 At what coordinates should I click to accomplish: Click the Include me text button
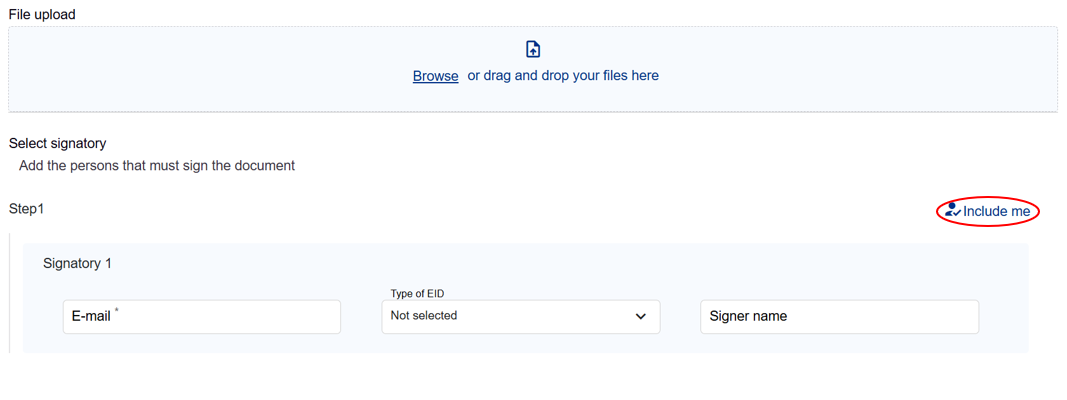pyautogui.click(x=996, y=212)
